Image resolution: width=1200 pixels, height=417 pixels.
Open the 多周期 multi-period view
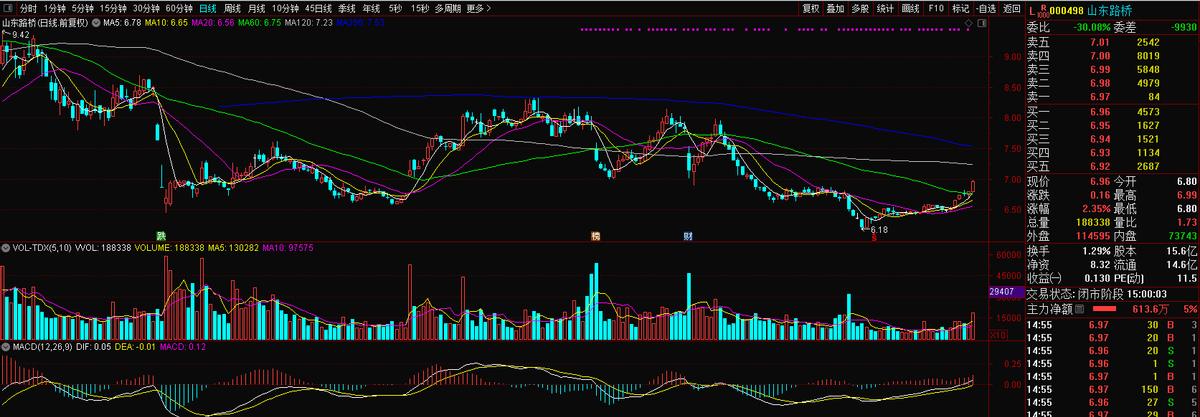coord(447,8)
